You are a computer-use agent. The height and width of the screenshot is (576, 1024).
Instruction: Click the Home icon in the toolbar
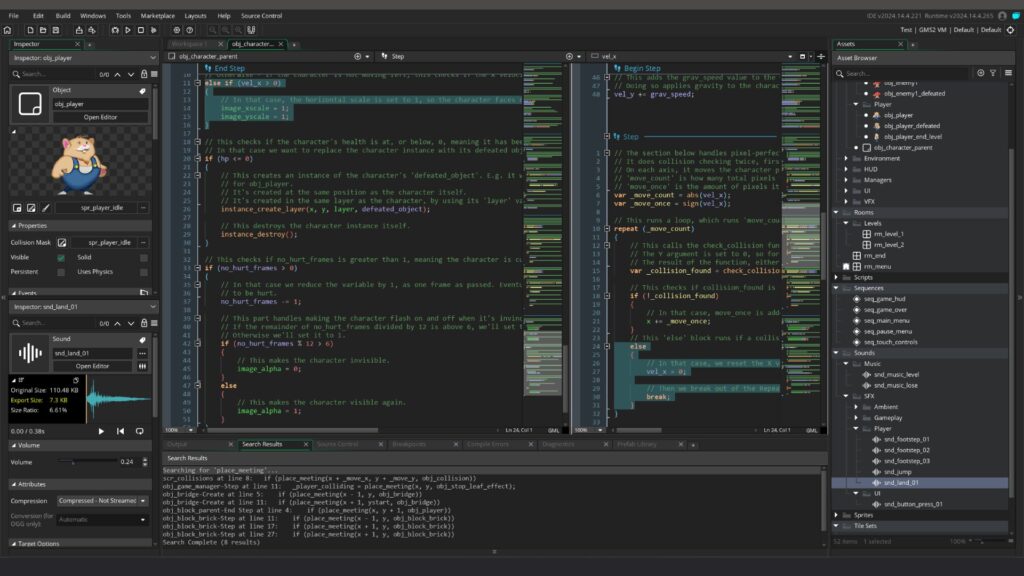point(8,30)
